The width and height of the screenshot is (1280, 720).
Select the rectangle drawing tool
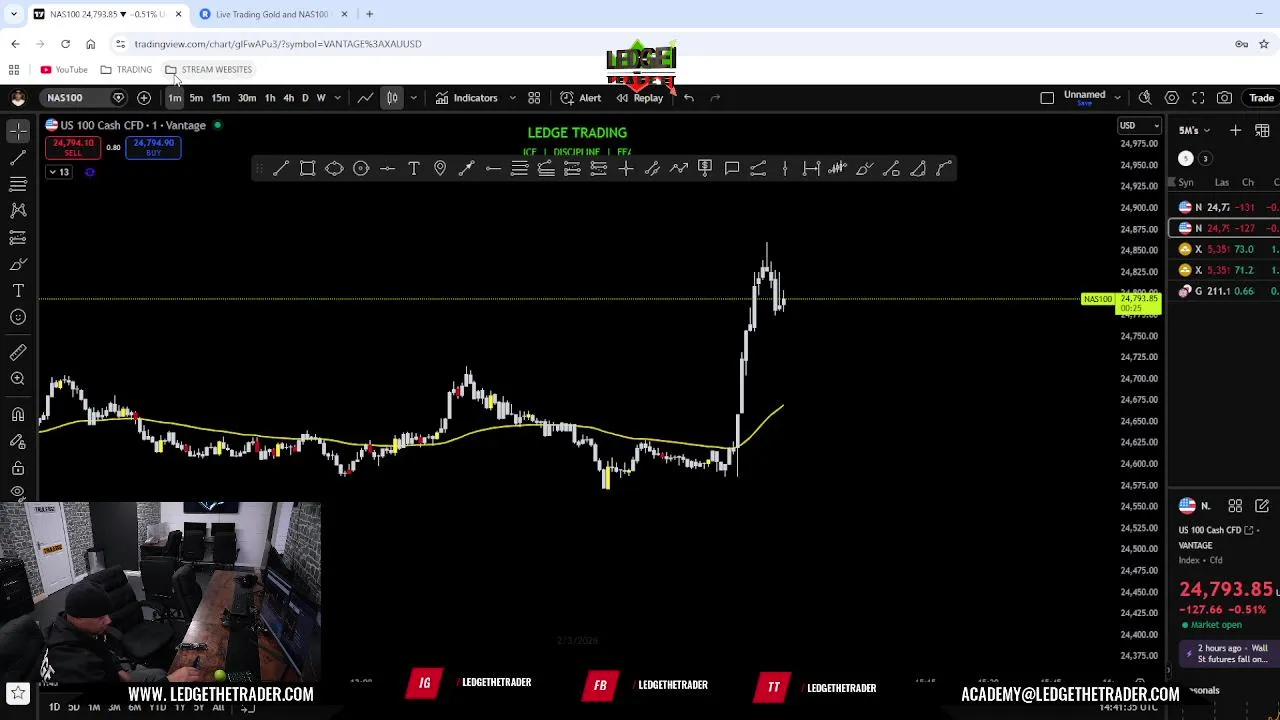click(308, 169)
